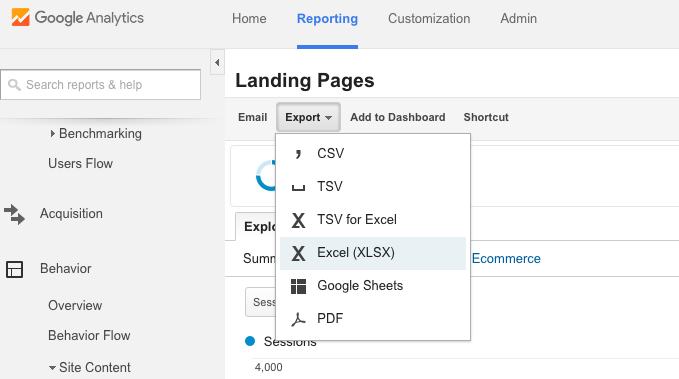
Task: Open the Sessions metric selector
Action: point(261,302)
